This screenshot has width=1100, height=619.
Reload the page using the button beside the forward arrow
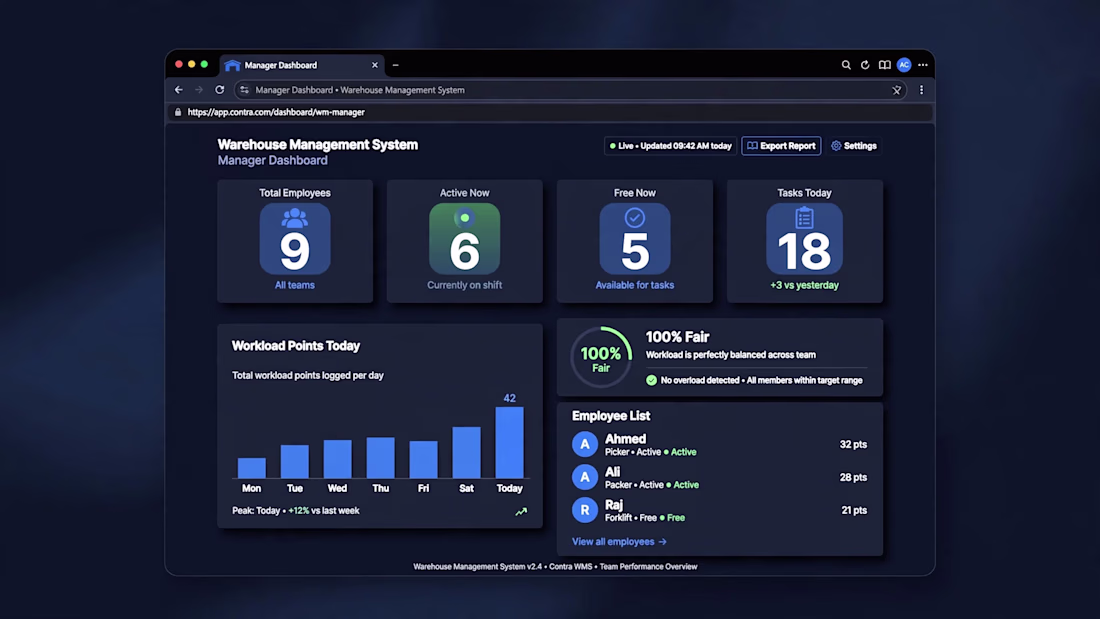(x=220, y=90)
